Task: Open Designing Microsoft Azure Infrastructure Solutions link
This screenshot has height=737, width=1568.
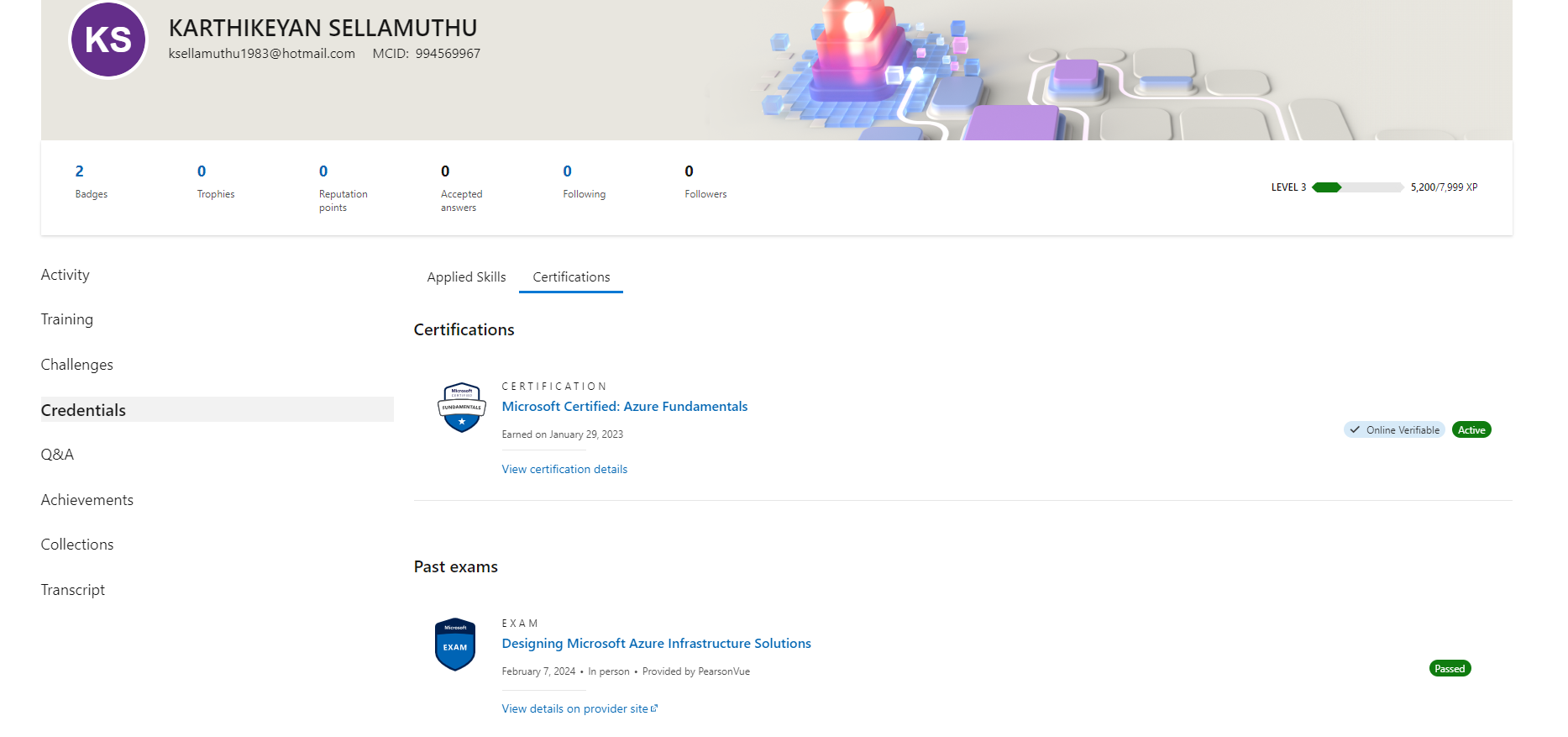Action: pyautogui.click(x=656, y=644)
